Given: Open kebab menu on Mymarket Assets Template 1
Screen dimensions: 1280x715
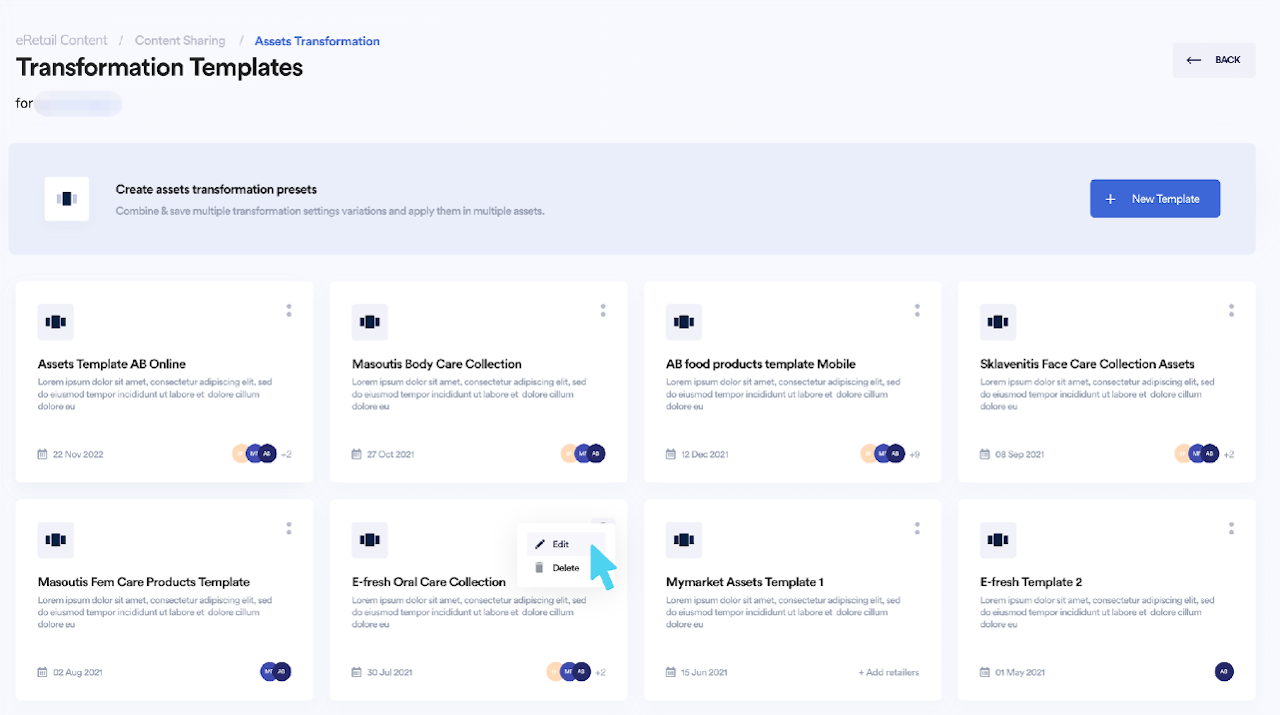Looking at the screenshot, I should pyautogui.click(x=917, y=528).
